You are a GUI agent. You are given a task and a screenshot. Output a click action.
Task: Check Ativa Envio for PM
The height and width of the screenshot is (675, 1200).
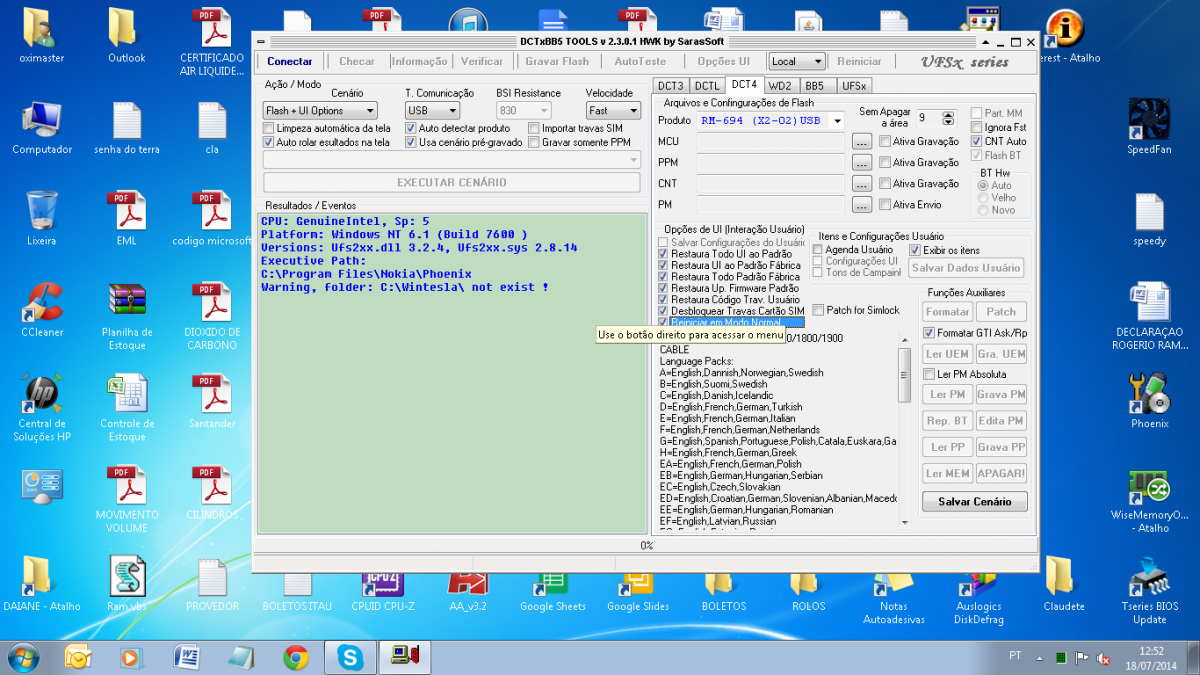884,205
